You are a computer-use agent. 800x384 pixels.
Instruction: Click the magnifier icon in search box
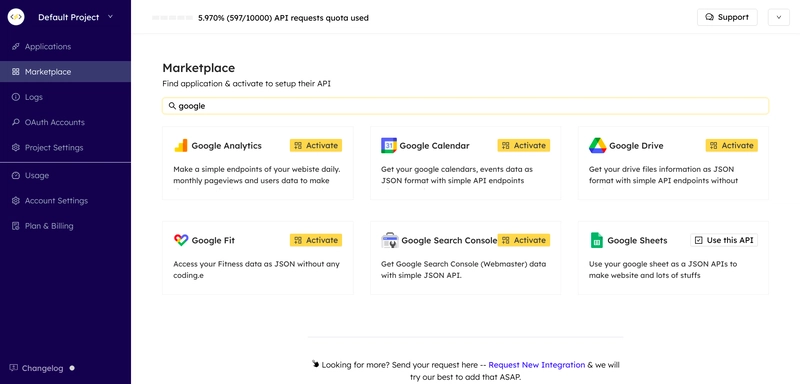click(172, 106)
